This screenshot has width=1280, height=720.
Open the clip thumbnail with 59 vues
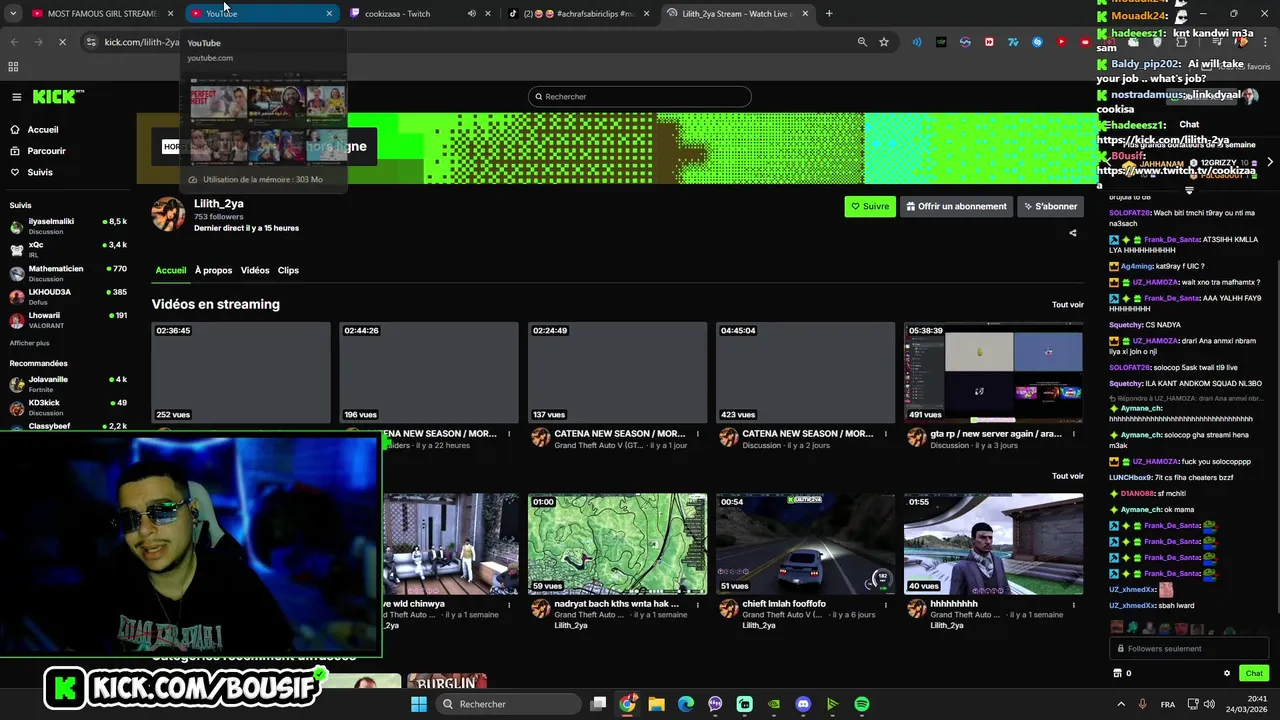coord(617,544)
